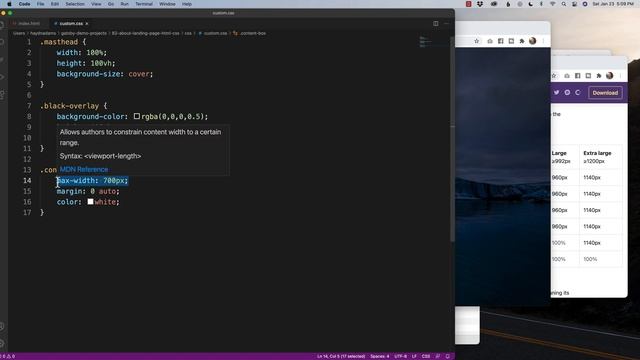The height and width of the screenshot is (360, 640).
Task: Open the Selection menu
Action: point(75,4)
